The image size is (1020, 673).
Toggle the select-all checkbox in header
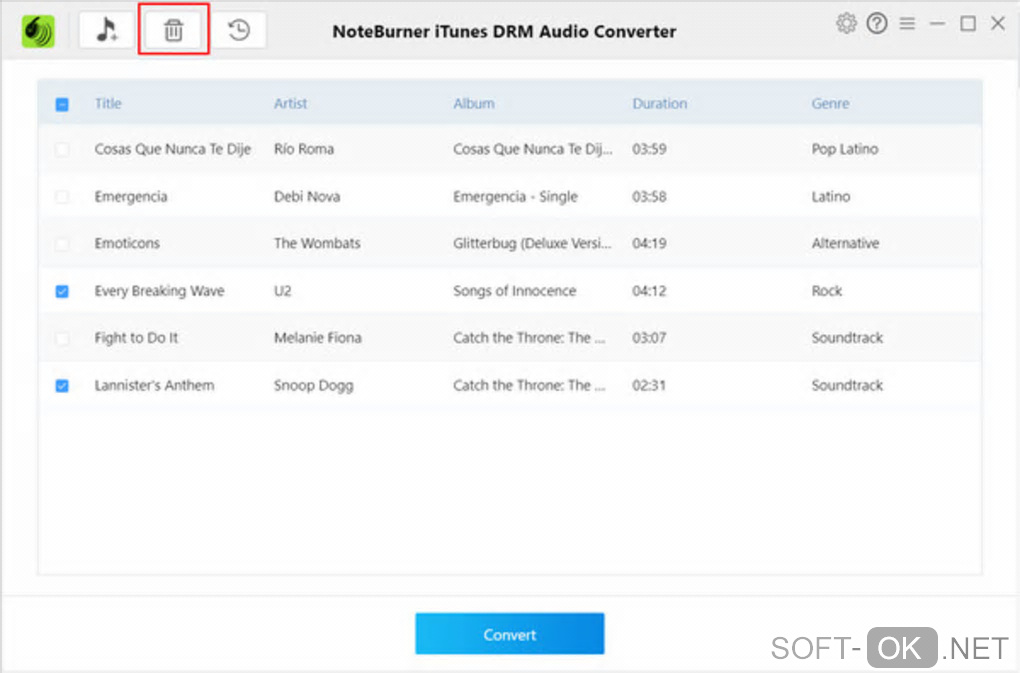pos(62,104)
